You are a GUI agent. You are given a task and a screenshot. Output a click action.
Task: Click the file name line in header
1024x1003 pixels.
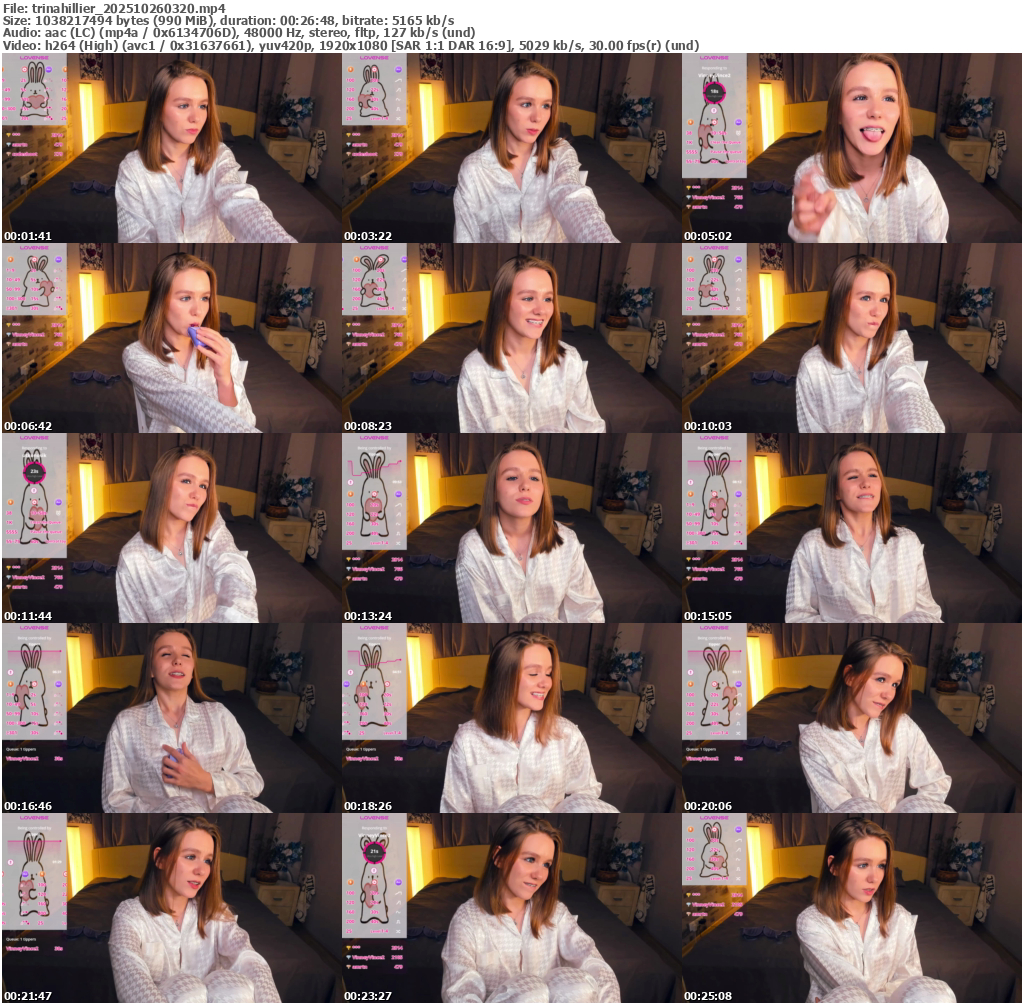tap(114, 8)
